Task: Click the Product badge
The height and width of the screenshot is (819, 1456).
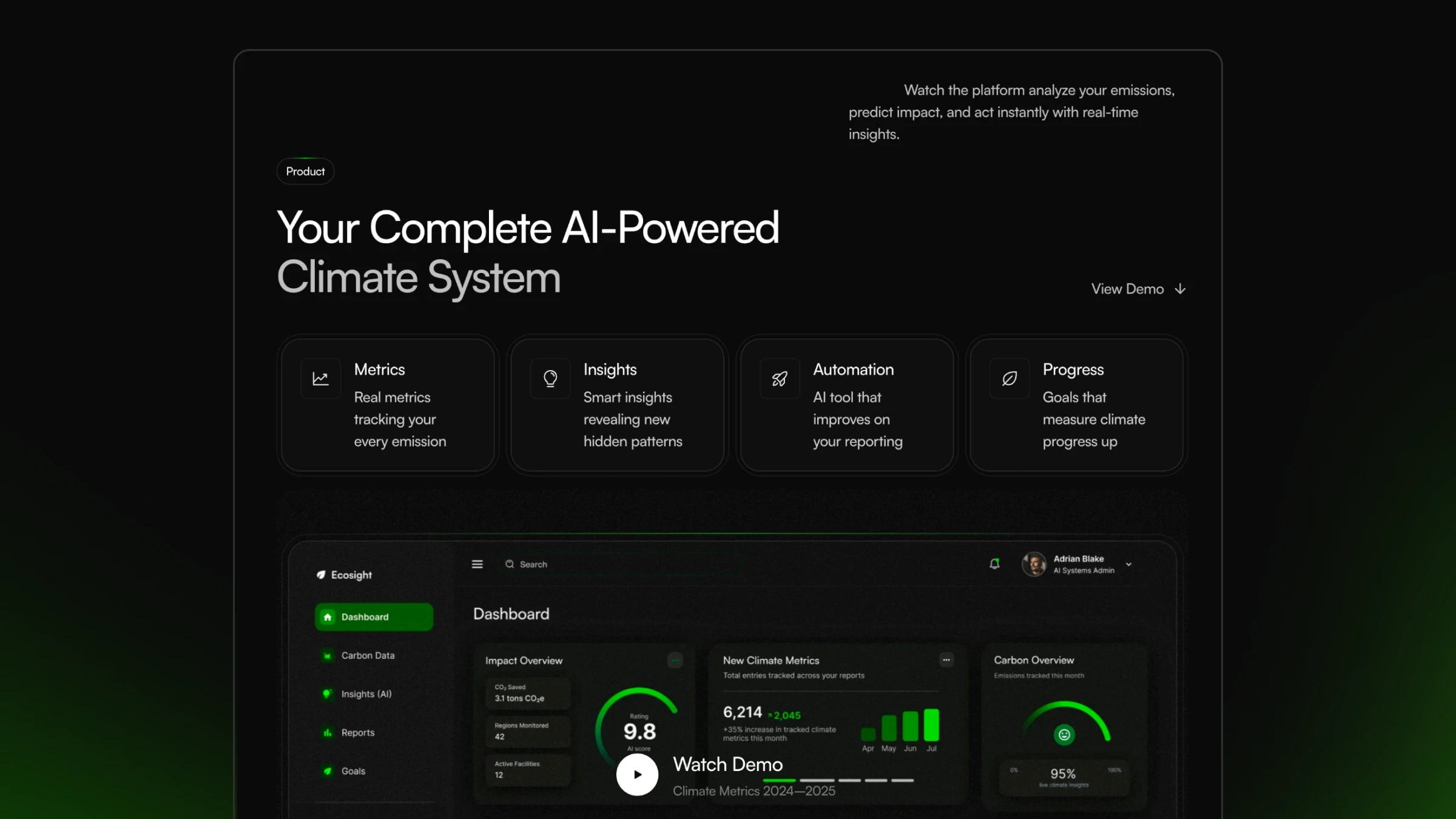Action: click(x=305, y=172)
